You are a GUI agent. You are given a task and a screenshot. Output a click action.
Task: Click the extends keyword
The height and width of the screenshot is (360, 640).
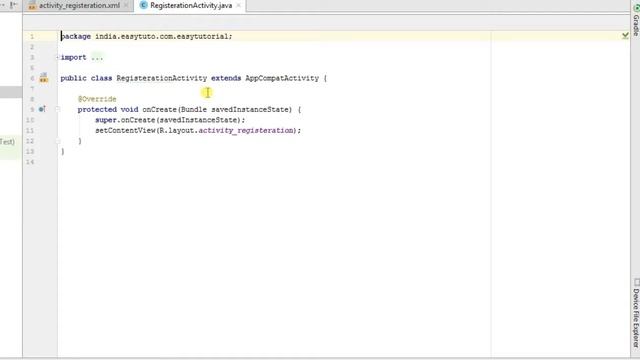[226, 78]
